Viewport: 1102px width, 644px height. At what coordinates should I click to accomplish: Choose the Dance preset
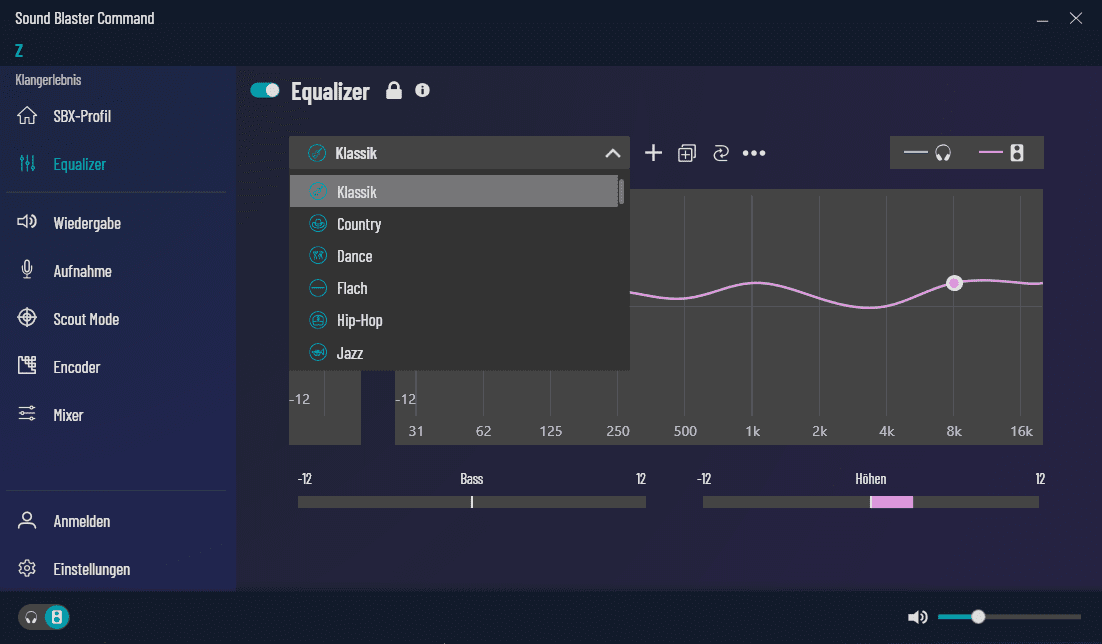point(454,256)
